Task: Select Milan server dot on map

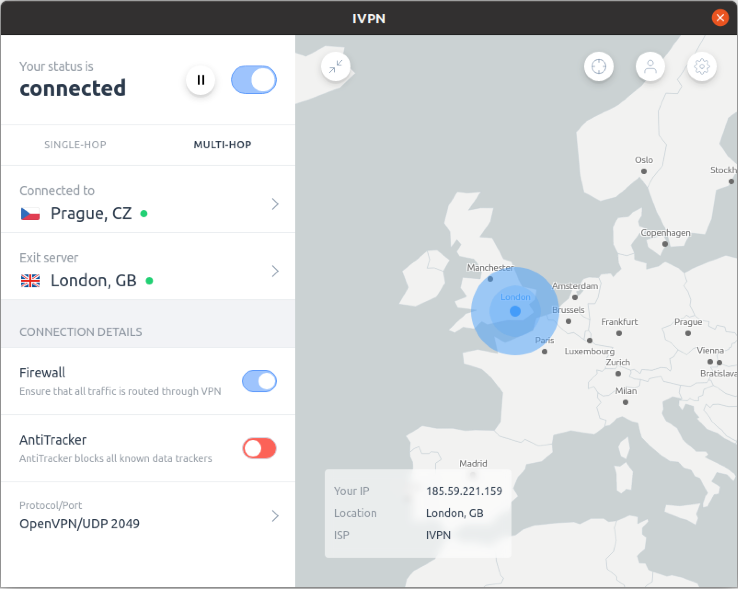Action: pyautogui.click(x=626, y=402)
